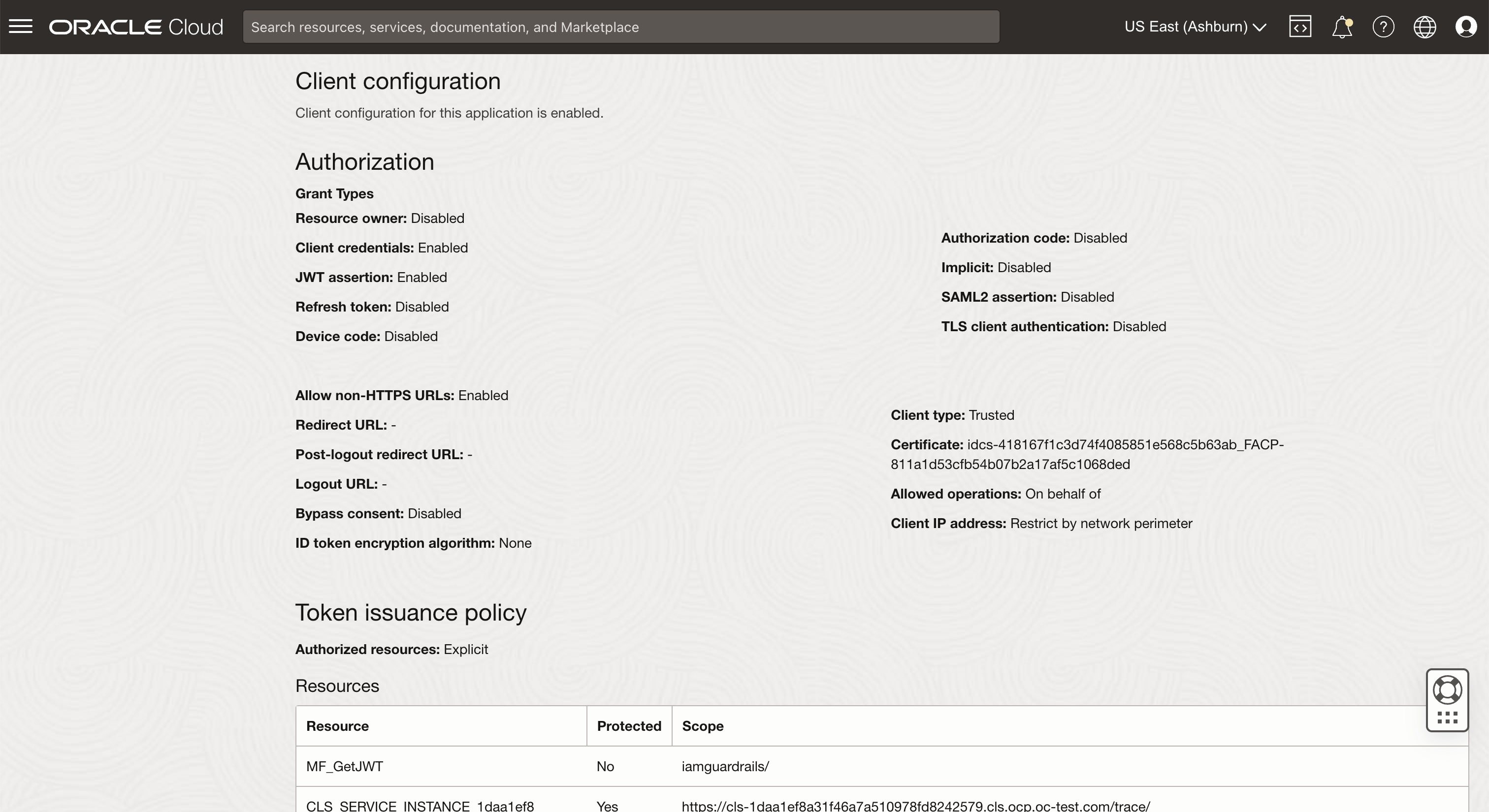Open the iamguardrails/ scope link

pyautogui.click(x=725, y=766)
